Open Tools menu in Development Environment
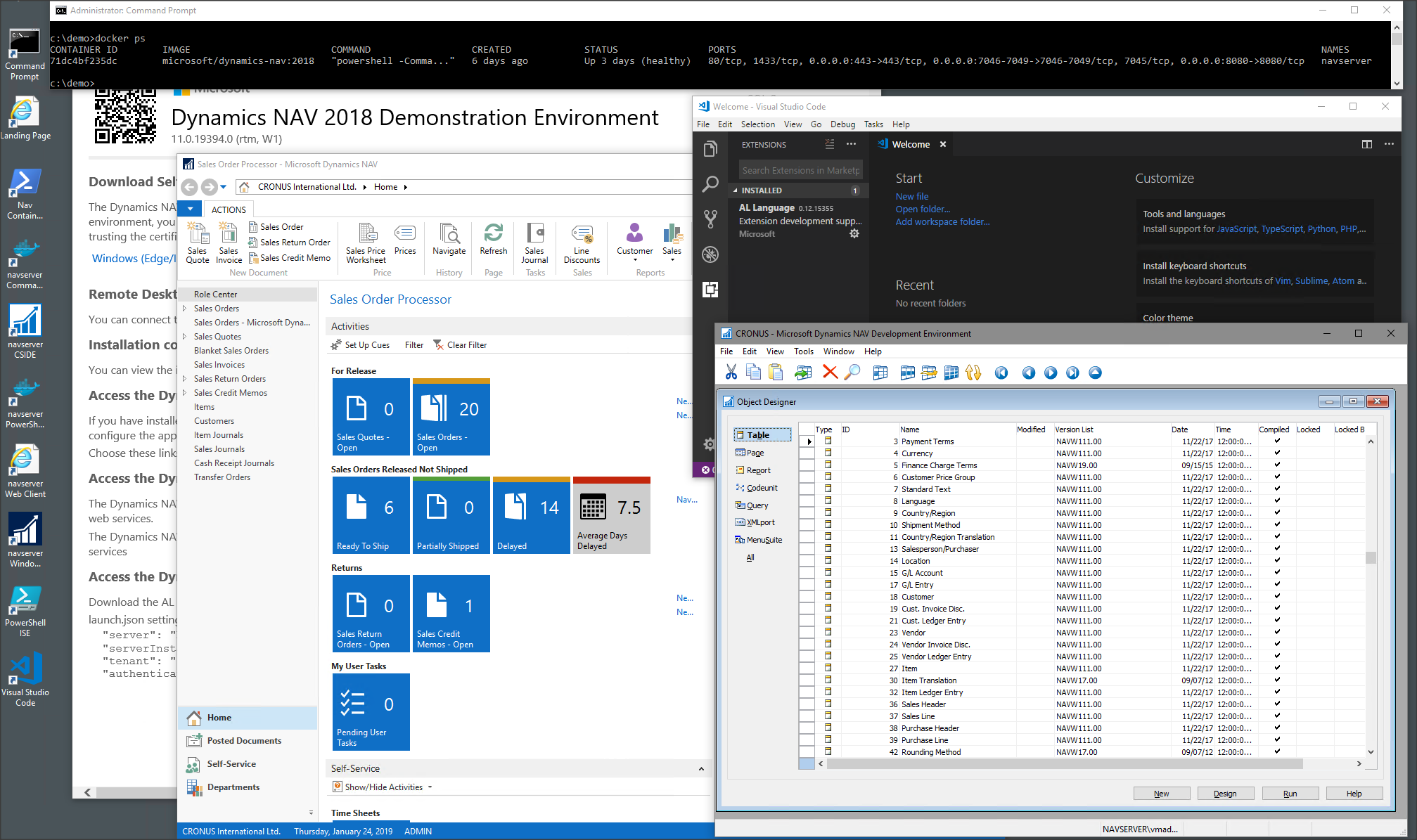 803,351
